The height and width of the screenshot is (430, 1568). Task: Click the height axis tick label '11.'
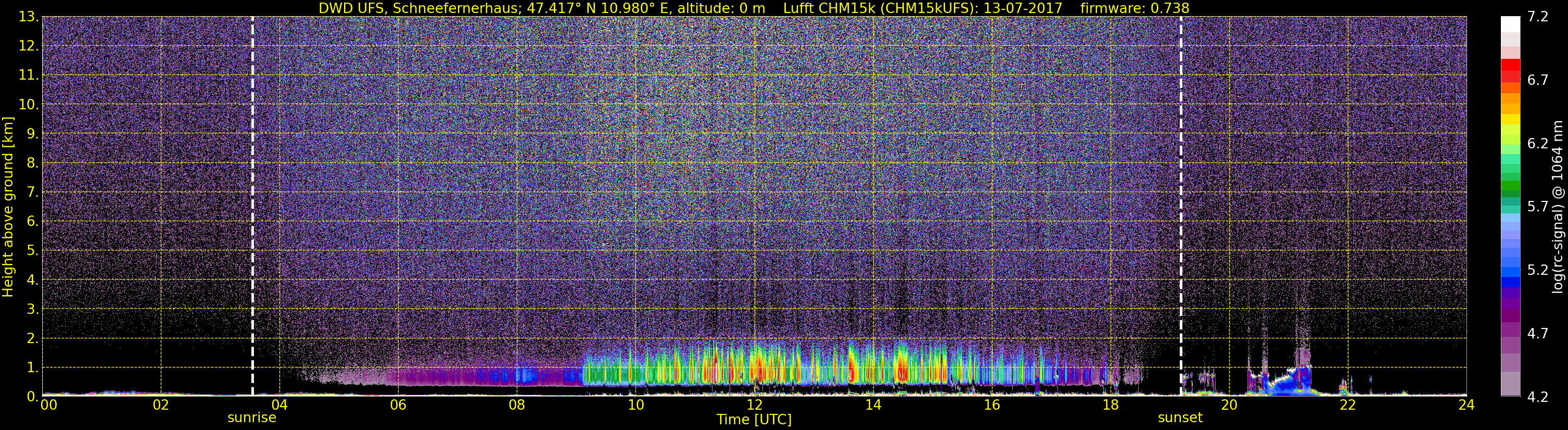click(x=28, y=75)
